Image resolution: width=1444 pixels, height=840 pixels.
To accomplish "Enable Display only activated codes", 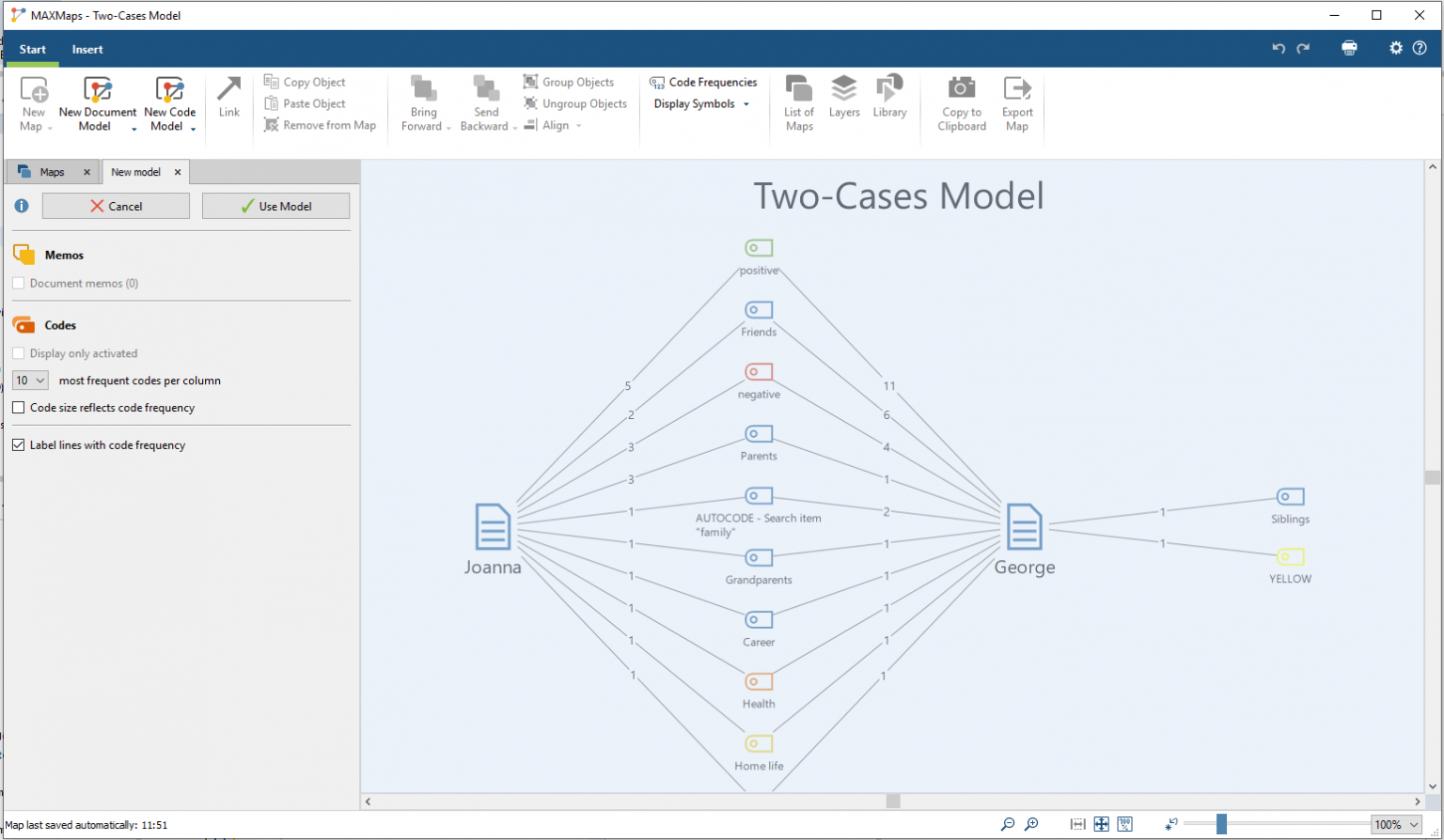I will coord(16,352).
